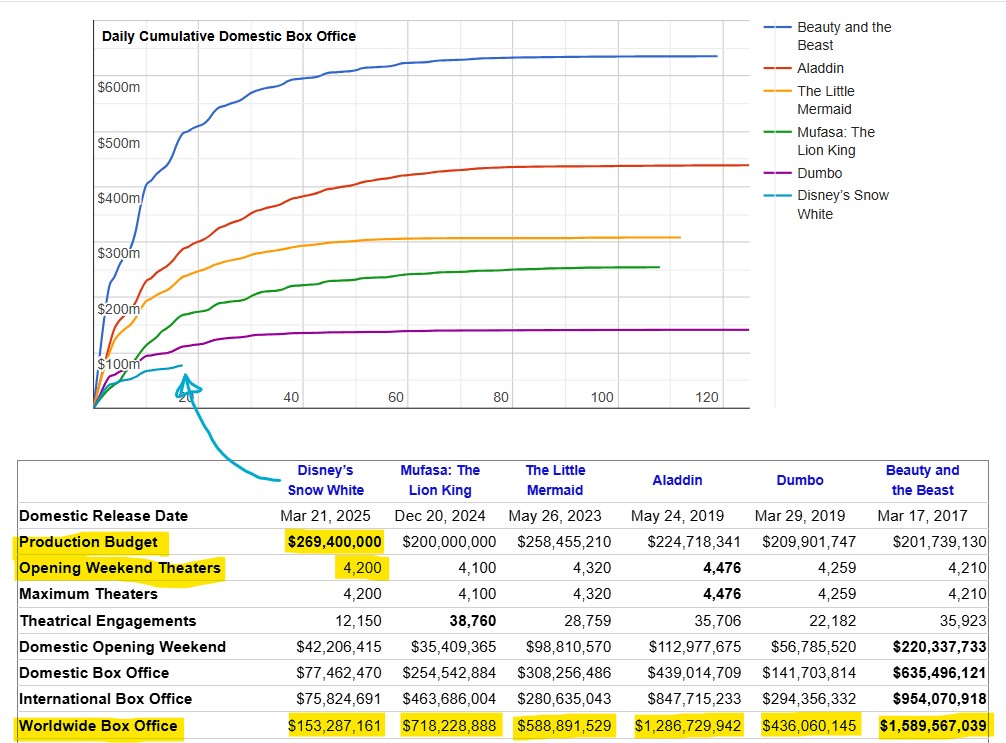Select the Opening Weekend Theaters row label

119,568
